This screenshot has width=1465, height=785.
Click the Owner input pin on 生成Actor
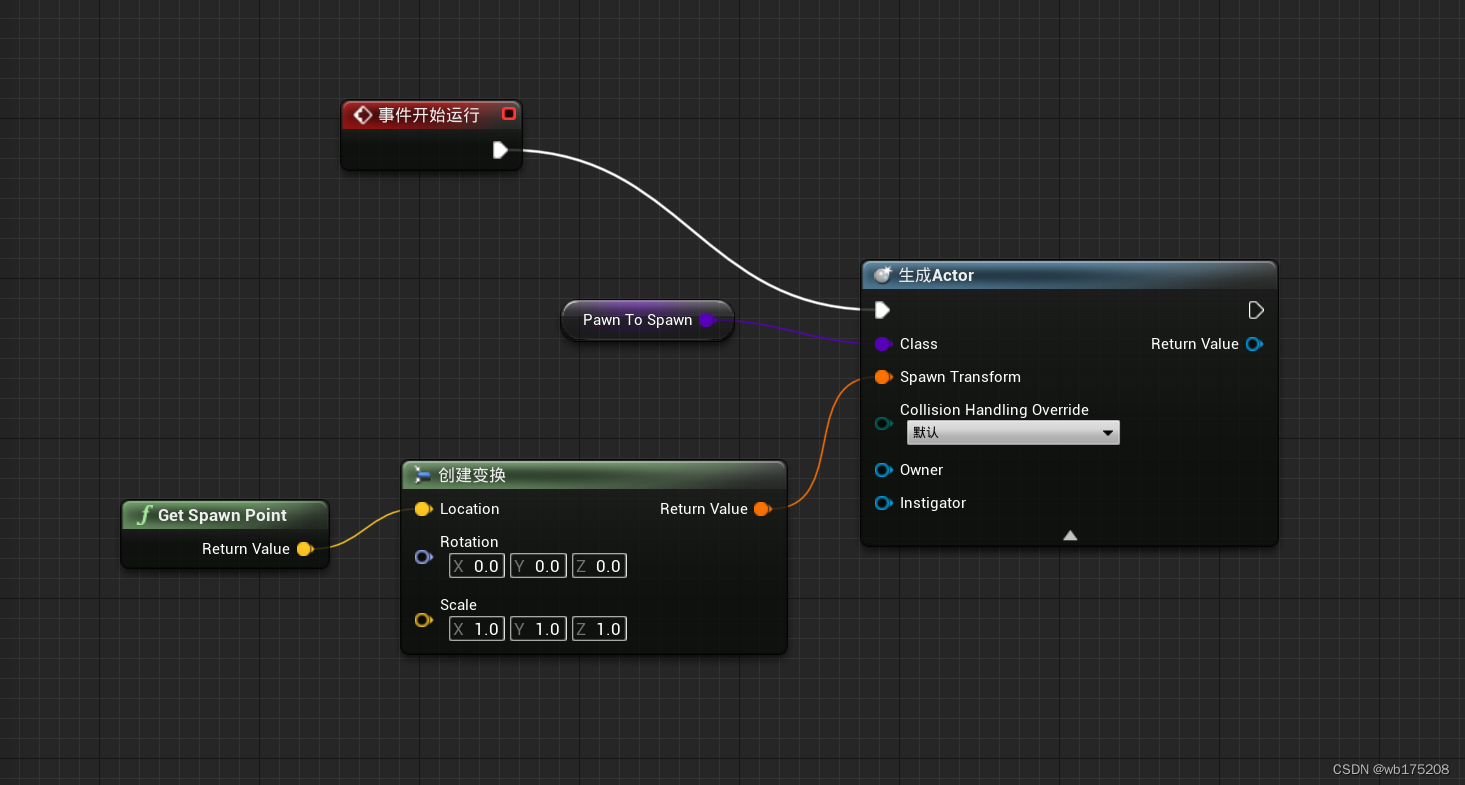(883, 470)
